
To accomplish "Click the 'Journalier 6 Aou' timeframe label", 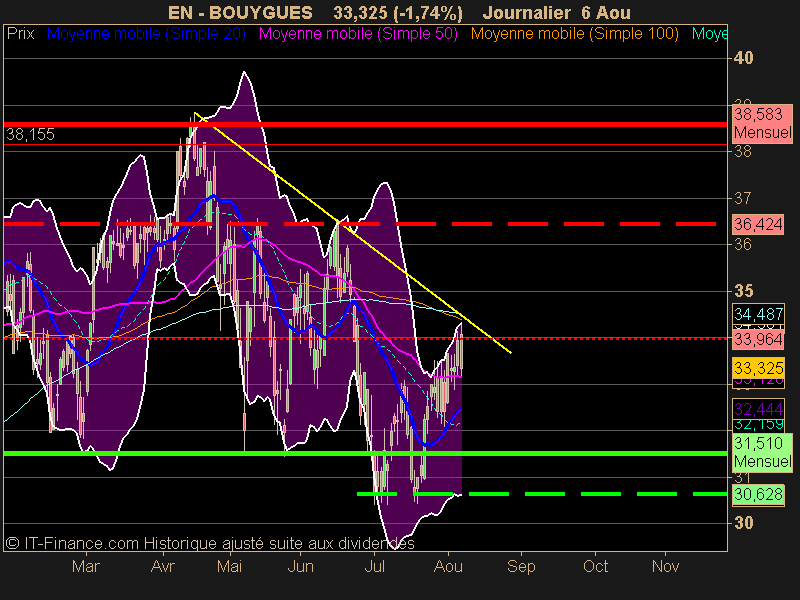I will [556, 13].
